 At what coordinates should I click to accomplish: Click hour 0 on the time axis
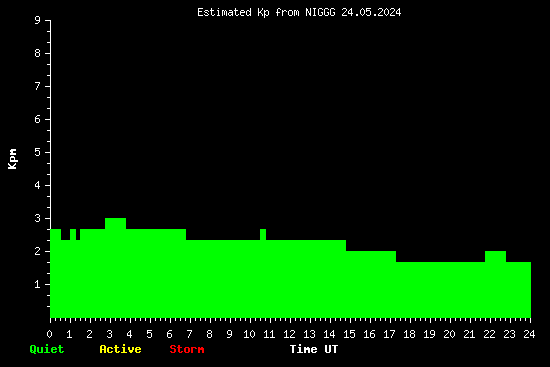click(x=49, y=334)
